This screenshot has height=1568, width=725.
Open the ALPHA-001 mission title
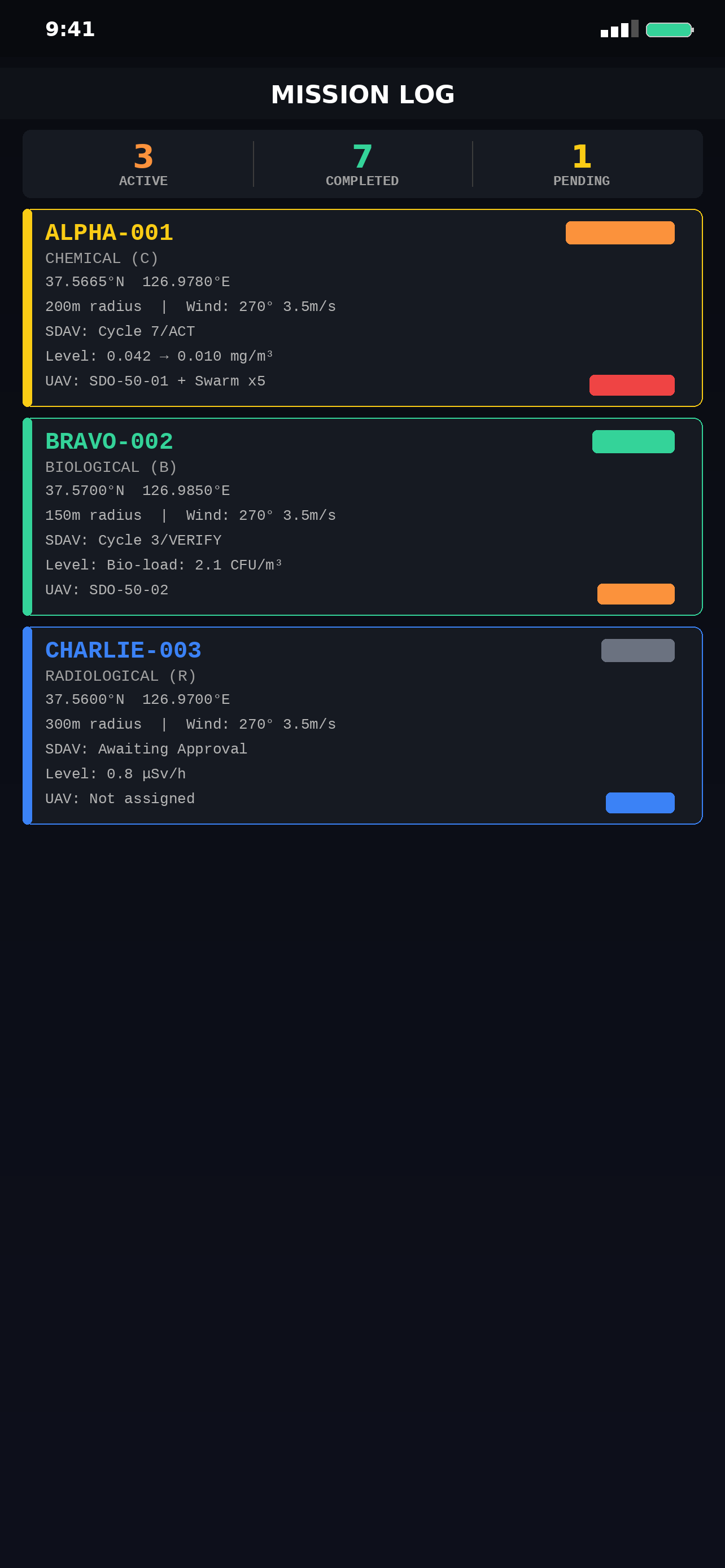point(109,233)
